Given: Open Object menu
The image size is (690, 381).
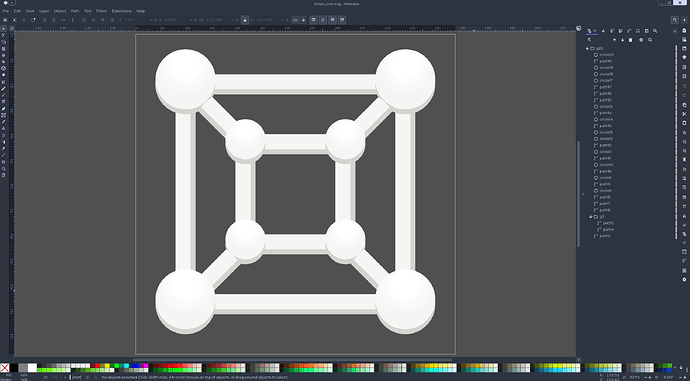Looking at the screenshot, I should pyautogui.click(x=60, y=11).
